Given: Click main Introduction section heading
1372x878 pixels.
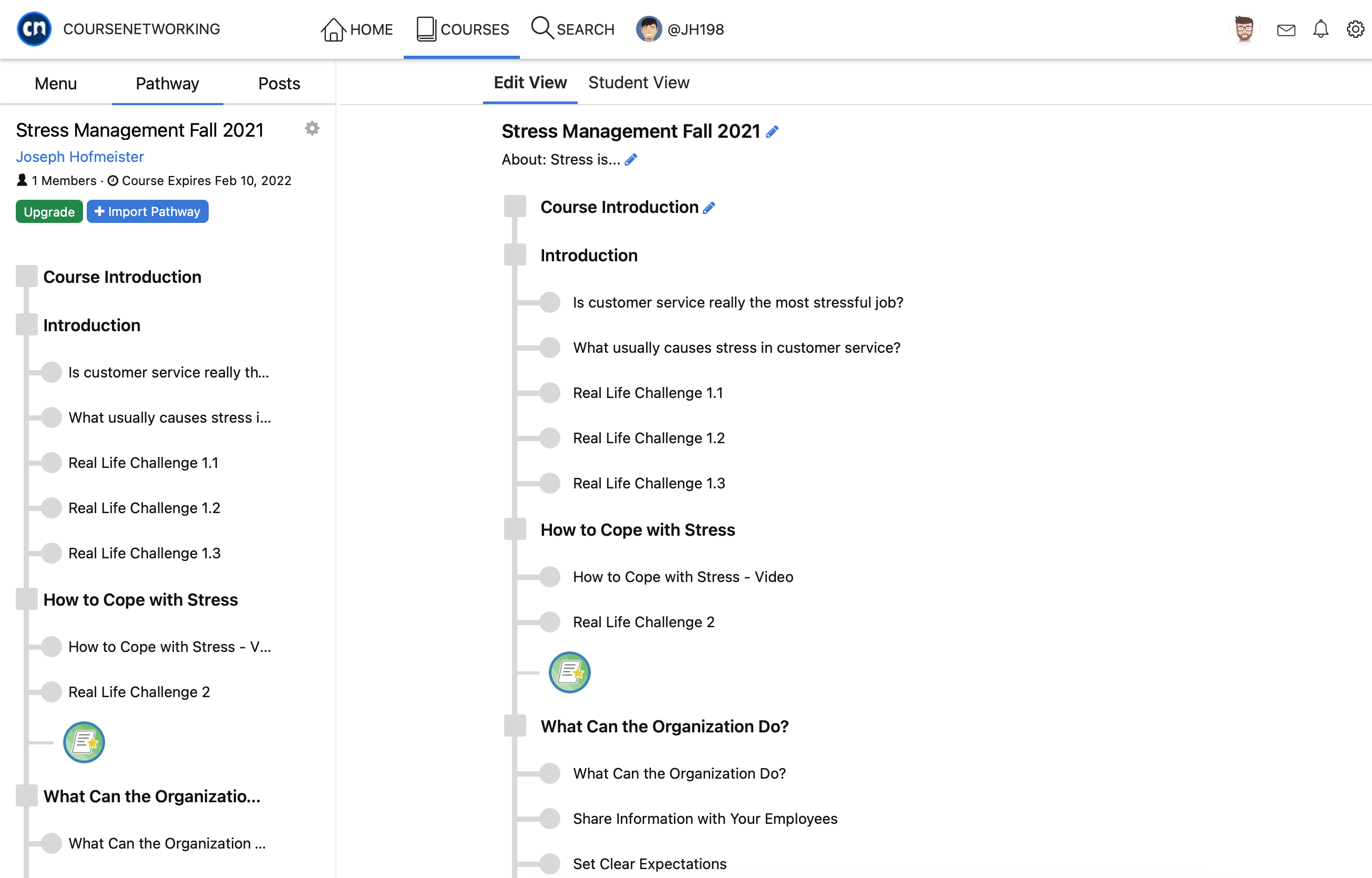Looking at the screenshot, I should click(x=589, y=256).
